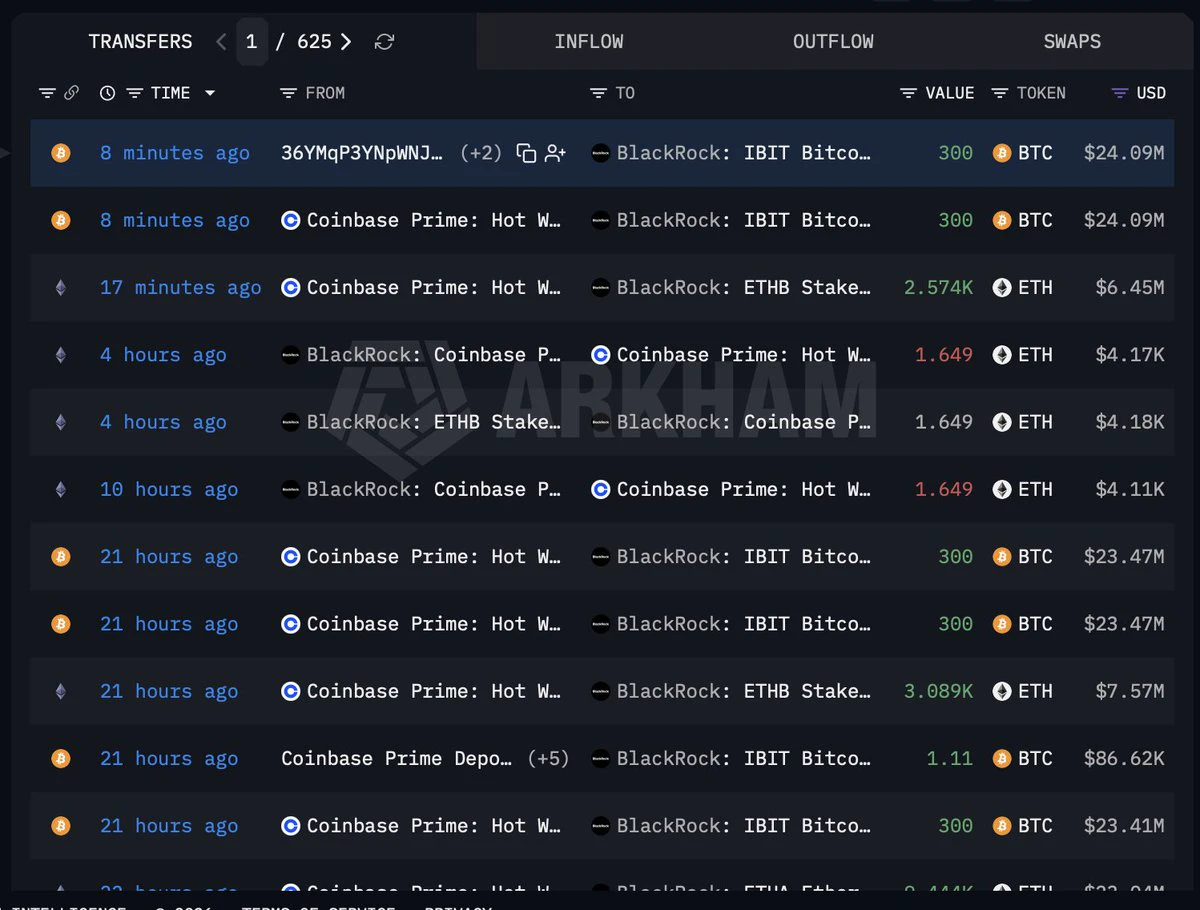This screenshot has width=1200, height=910.
Task: Open the TIME column filter
Action: click(135, 93)
